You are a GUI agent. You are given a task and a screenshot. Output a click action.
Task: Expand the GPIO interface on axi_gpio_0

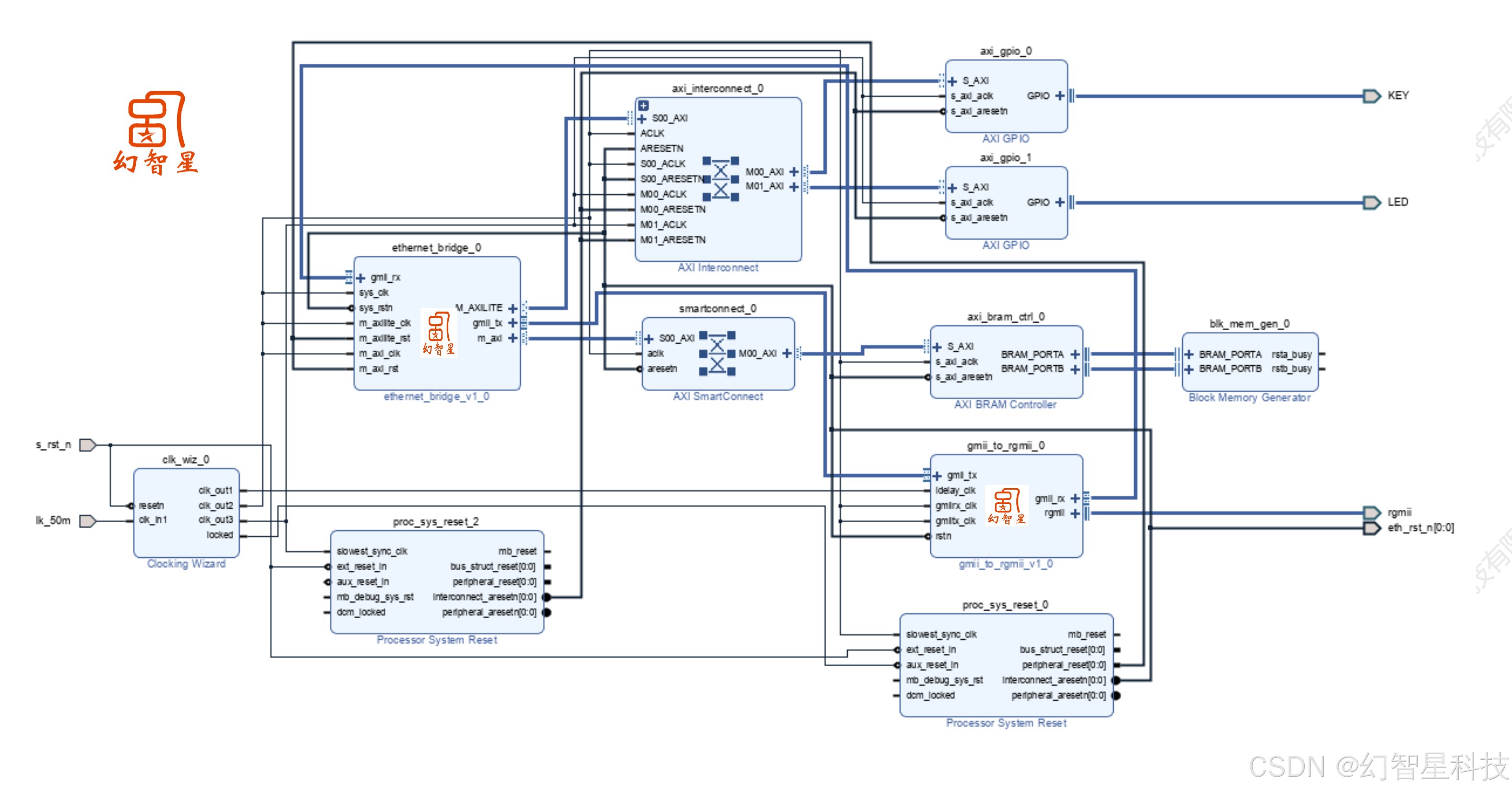point(1059,96)
